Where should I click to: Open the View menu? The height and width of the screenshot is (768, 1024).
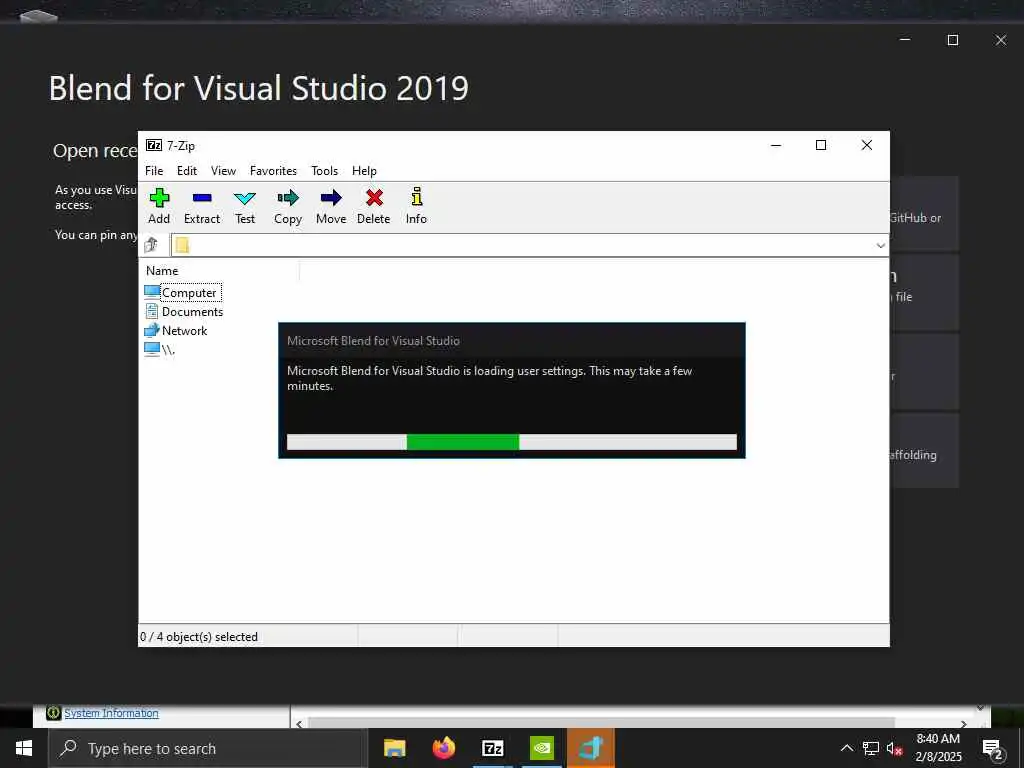(x=223, y=170)
